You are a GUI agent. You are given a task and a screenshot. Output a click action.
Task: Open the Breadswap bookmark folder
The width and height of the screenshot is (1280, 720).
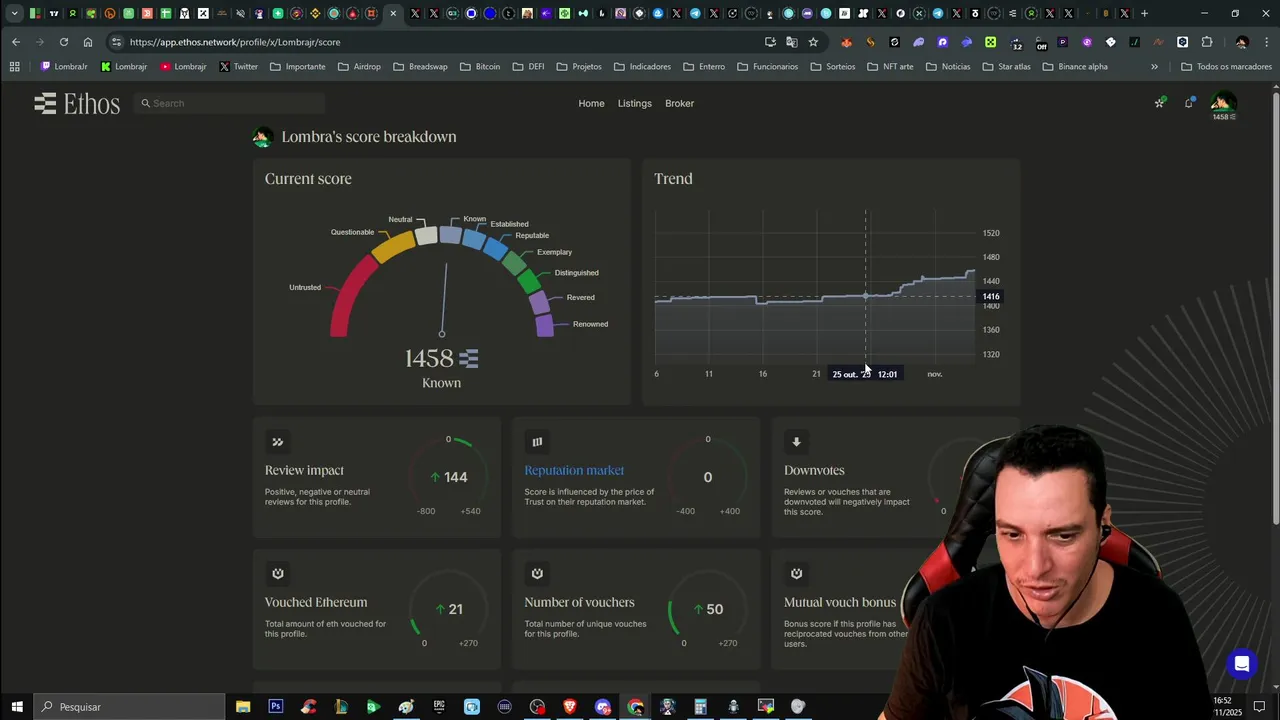[x=420, y=67]
